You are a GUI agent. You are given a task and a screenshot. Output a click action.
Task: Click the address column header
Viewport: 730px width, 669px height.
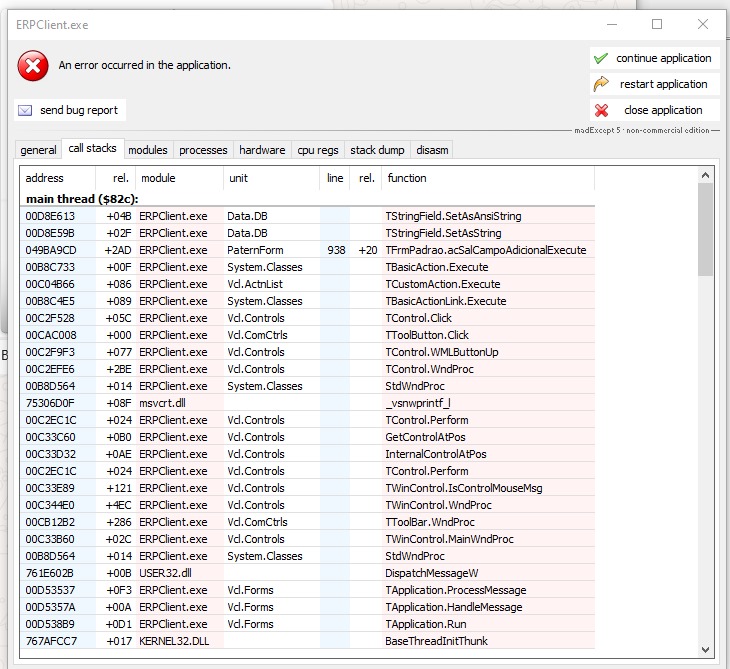[45, 178]
